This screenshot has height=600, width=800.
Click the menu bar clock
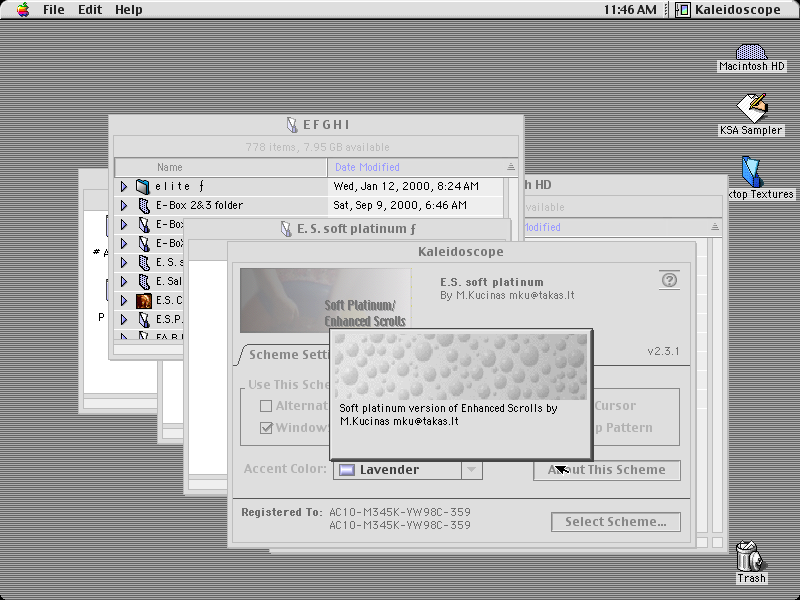tap(630, 10)
